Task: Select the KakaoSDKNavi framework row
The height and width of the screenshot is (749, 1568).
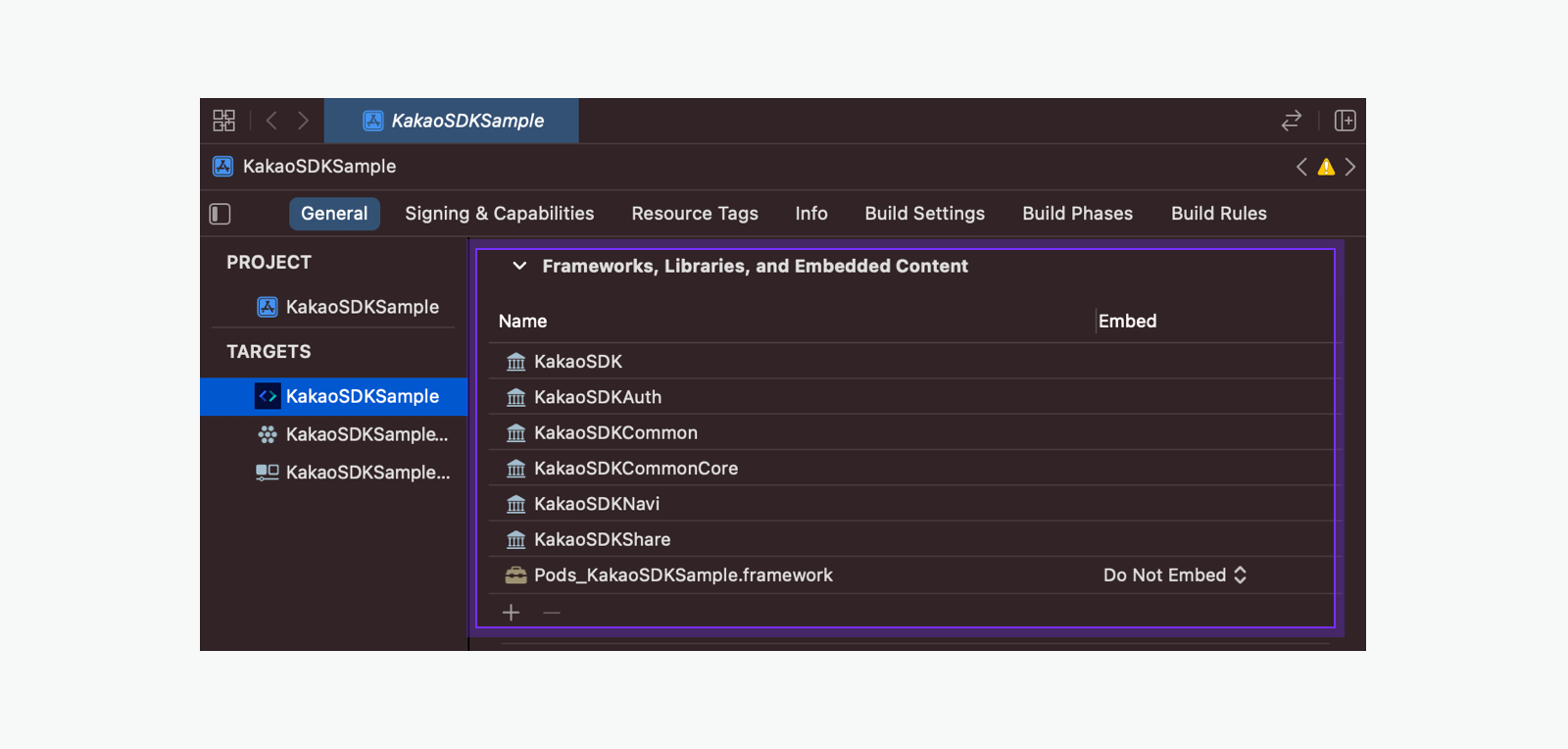Action: [x=596, y=504]
